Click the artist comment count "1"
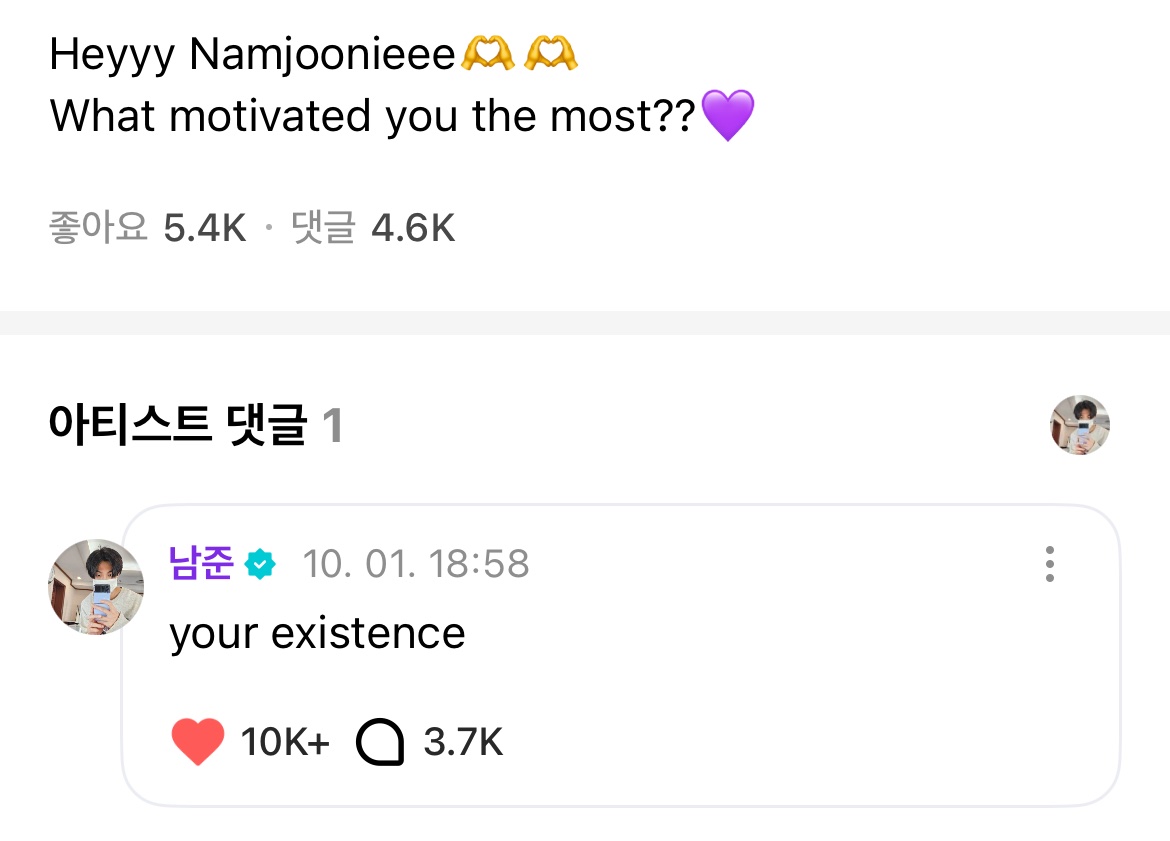This screenshot has height=841, width=1170. coord(333,427)
